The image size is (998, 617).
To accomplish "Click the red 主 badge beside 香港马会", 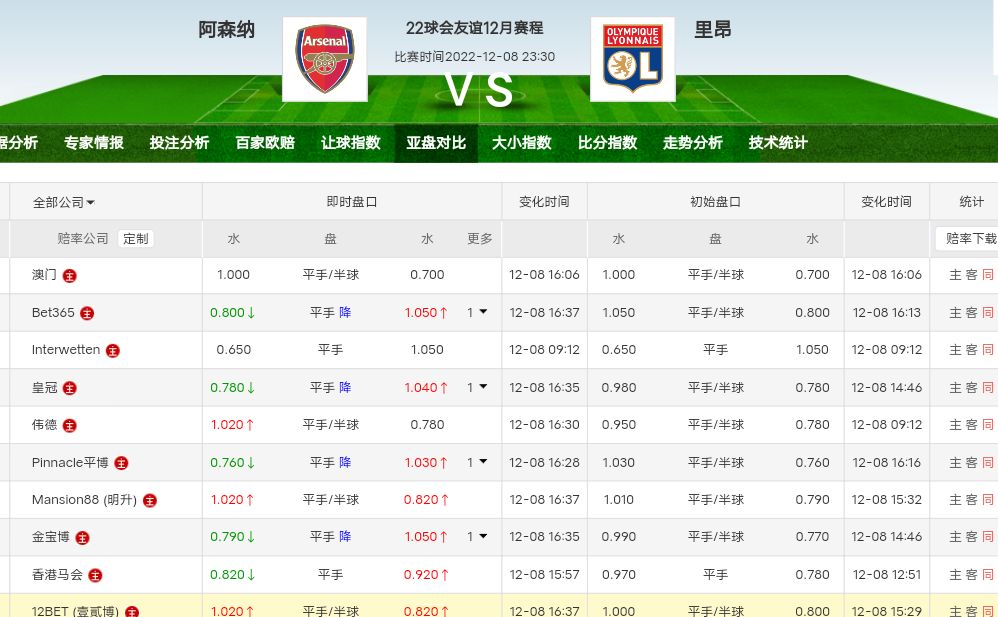I will [95, 575].
